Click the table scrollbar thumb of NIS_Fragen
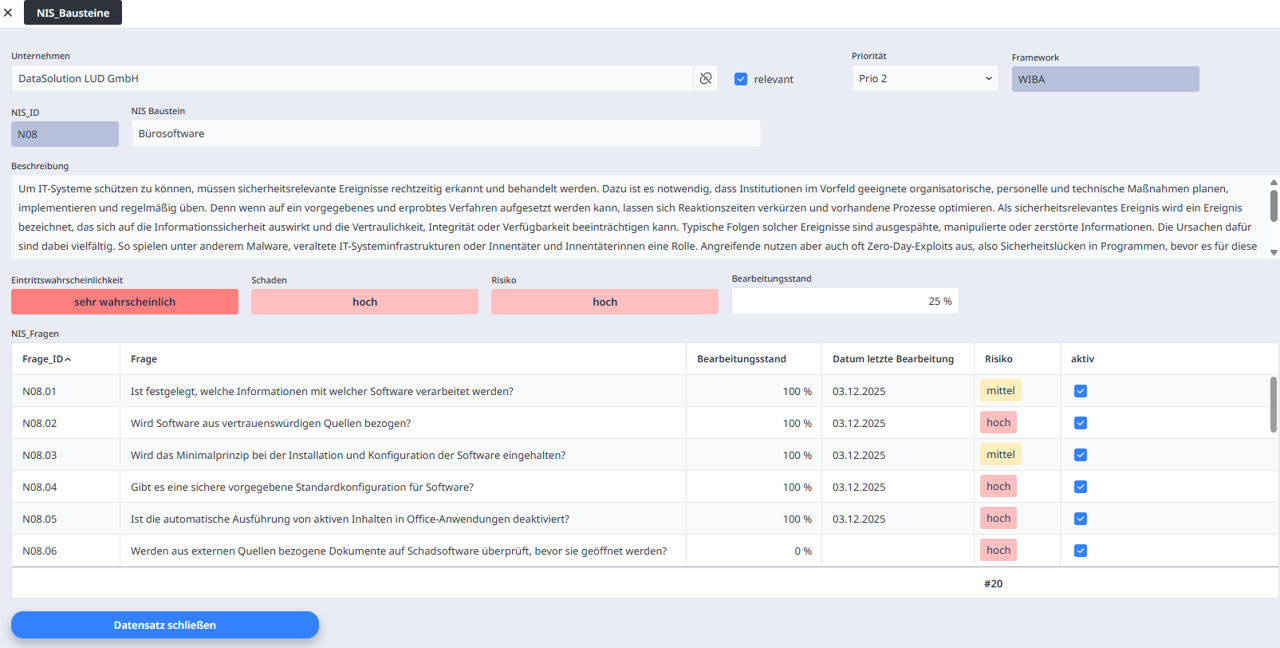1280x648 pixels. [x=1273, y=405]
